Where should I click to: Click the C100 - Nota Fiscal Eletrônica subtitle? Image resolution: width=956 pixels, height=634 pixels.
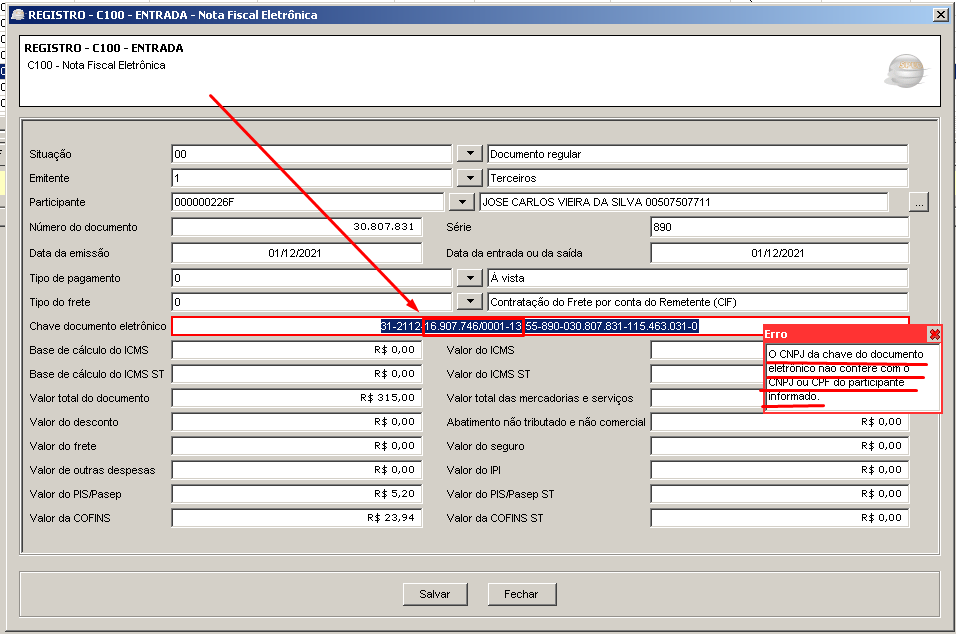(96, 65)
